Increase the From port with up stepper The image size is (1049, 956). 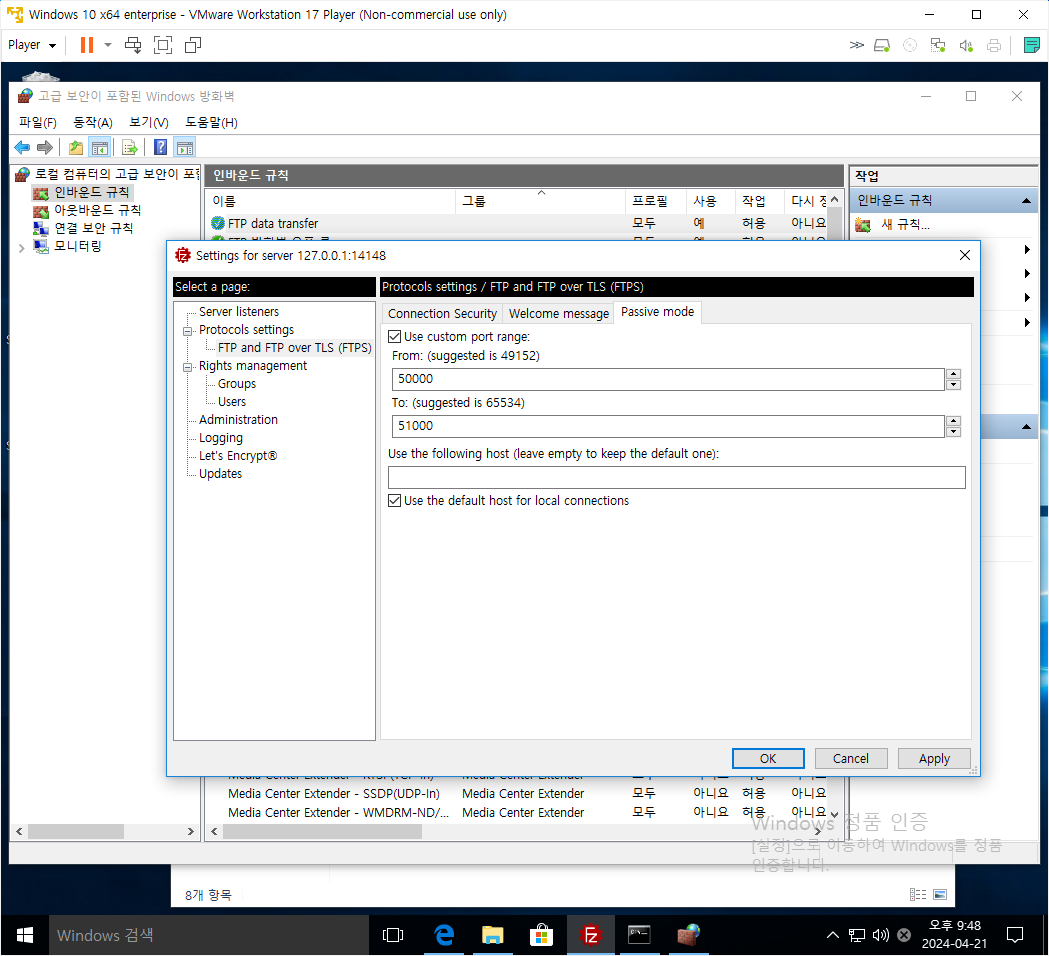pyautogui.click(x=954, y=374)
